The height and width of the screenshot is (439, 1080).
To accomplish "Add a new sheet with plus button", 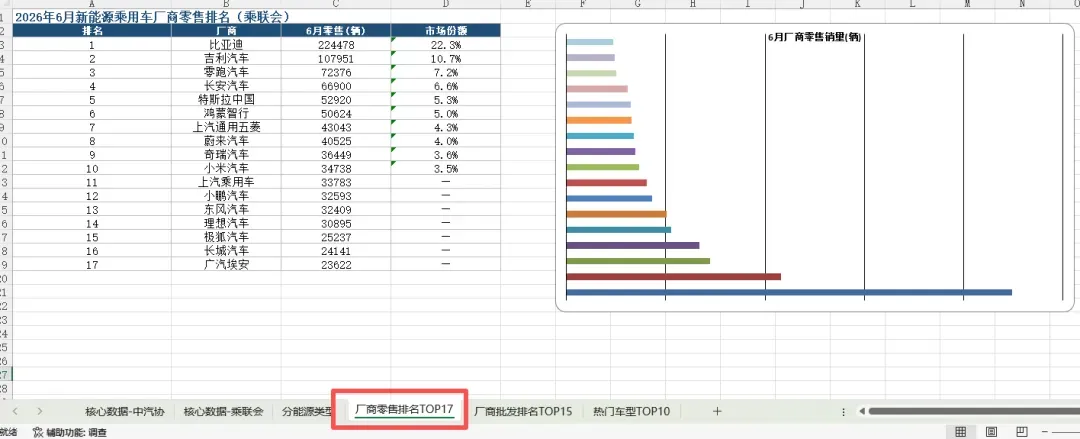I will tap(717, 411).
